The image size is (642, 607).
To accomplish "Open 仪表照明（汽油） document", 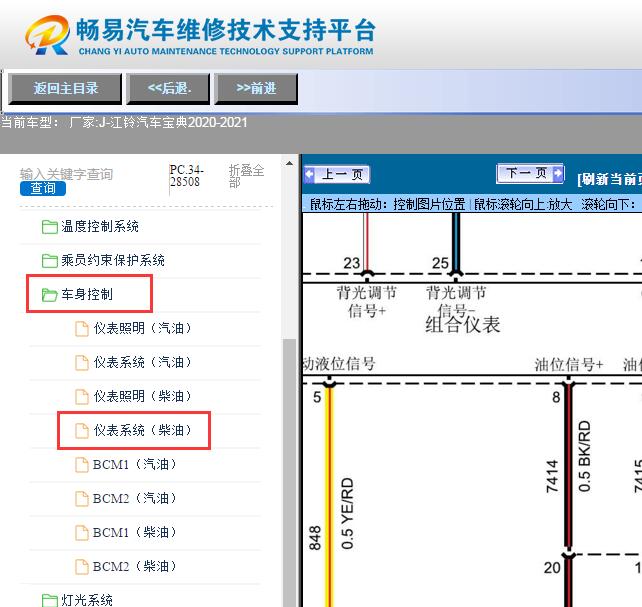I will click(142, 328).
